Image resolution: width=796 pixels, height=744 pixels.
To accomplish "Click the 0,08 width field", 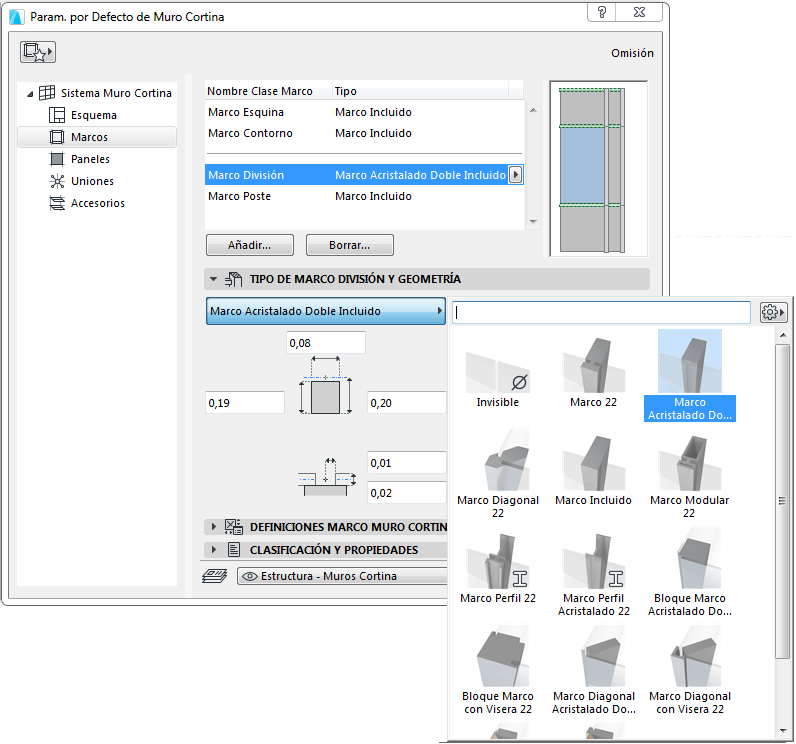I will coord(325,343).
